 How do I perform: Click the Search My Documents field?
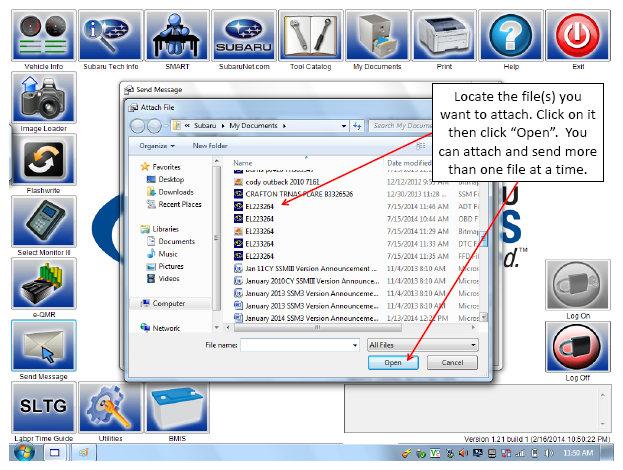[401, 126]
